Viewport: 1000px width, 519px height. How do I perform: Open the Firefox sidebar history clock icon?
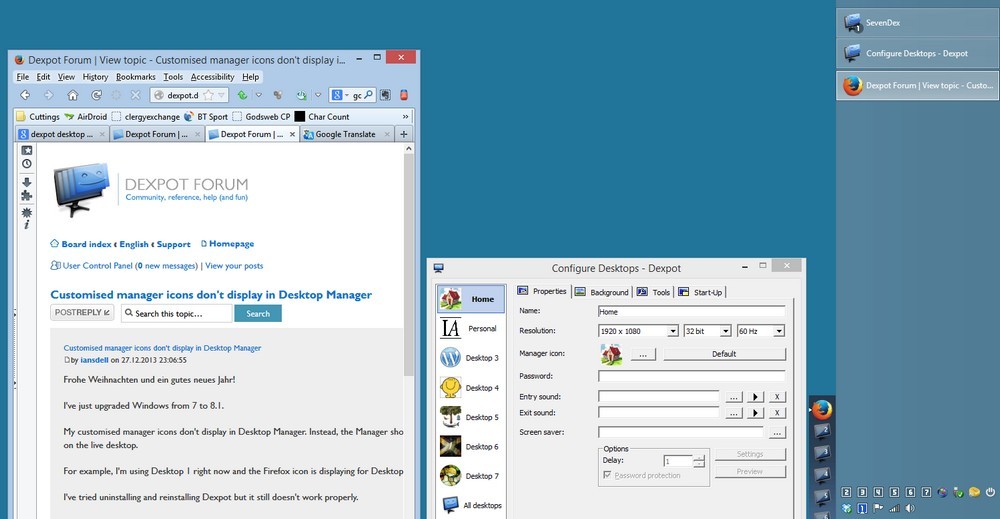pos(27,164)
